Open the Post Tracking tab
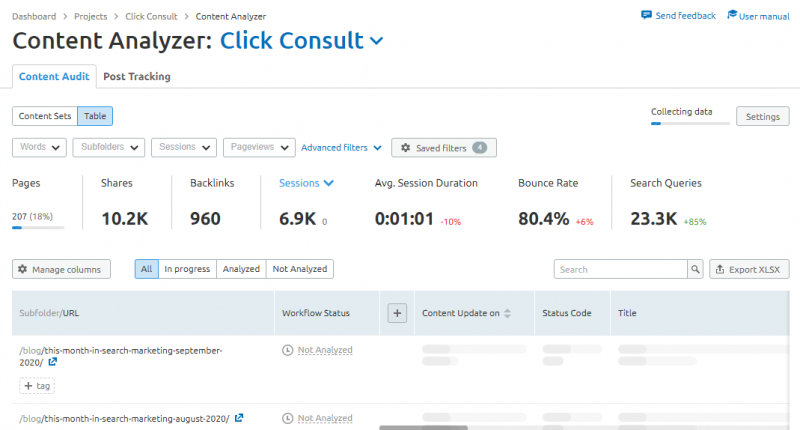The height and width of the screenshot is (430, 800). tap(137, 77)
